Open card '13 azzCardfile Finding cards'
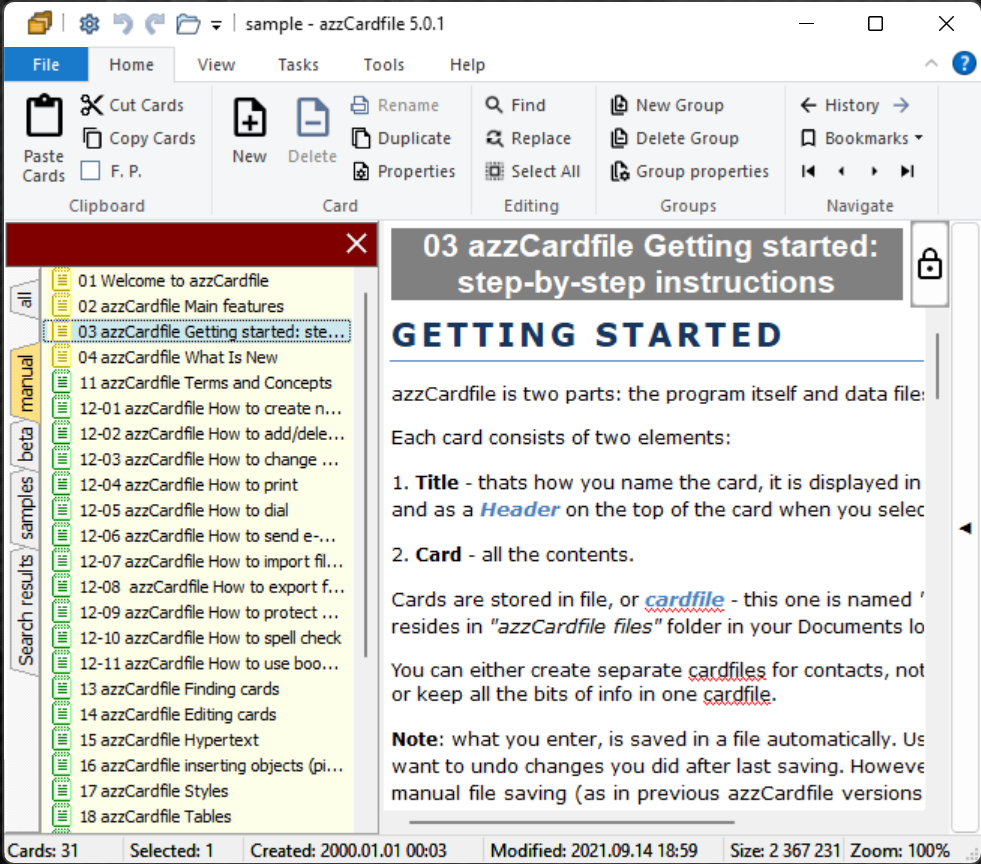 click(197, 689)
